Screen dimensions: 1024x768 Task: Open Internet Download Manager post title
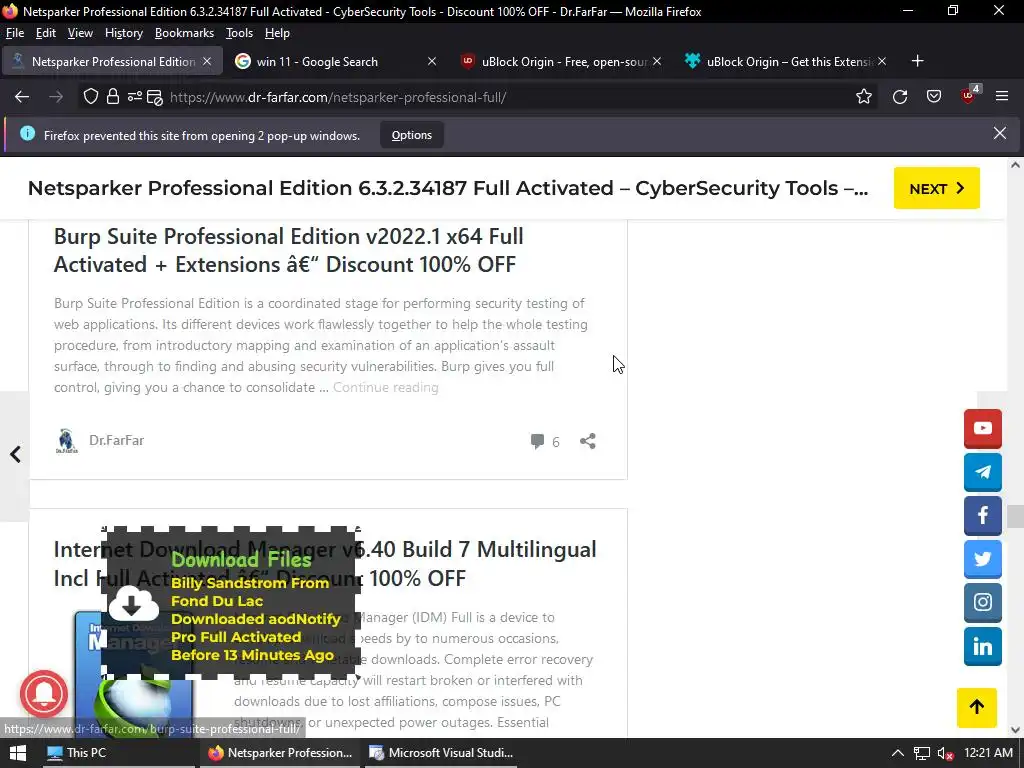[325, 563]
